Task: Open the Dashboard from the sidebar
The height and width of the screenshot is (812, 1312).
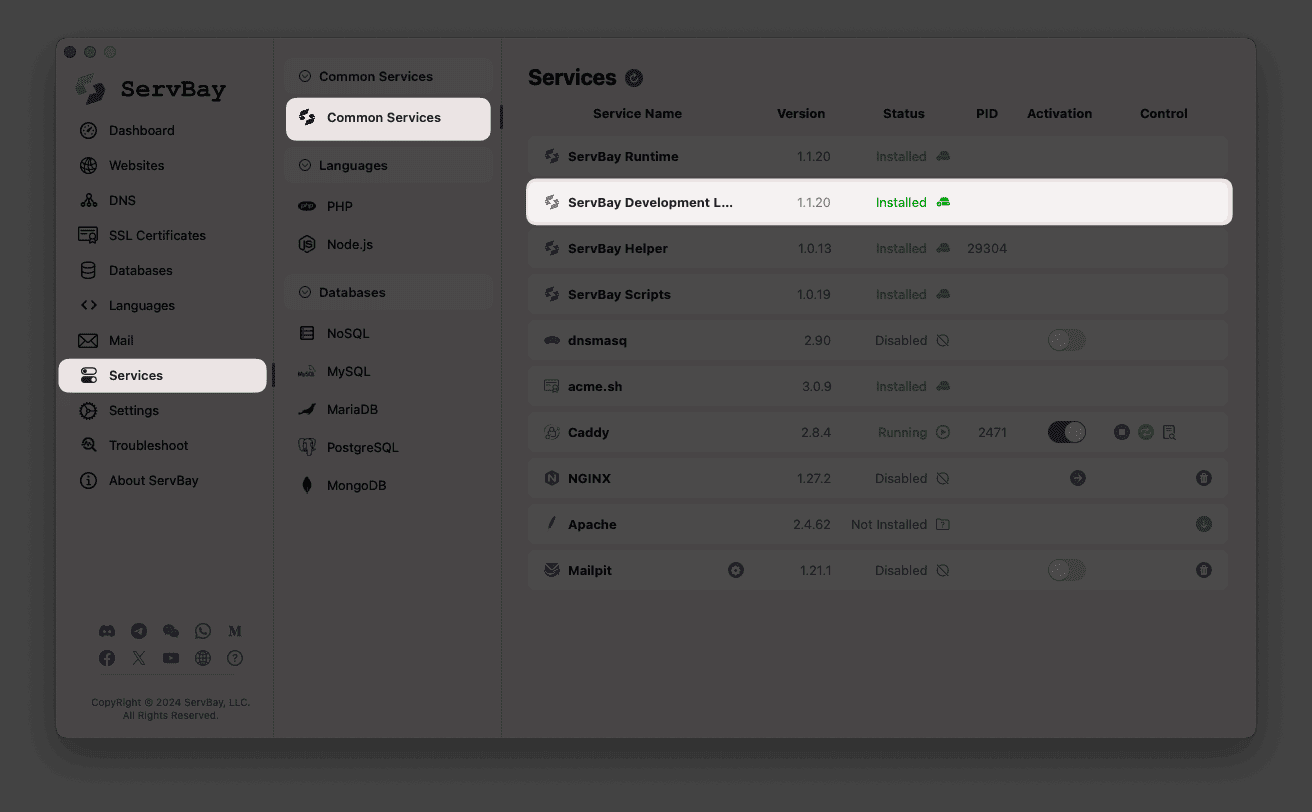Action: (x=140, y=130)
